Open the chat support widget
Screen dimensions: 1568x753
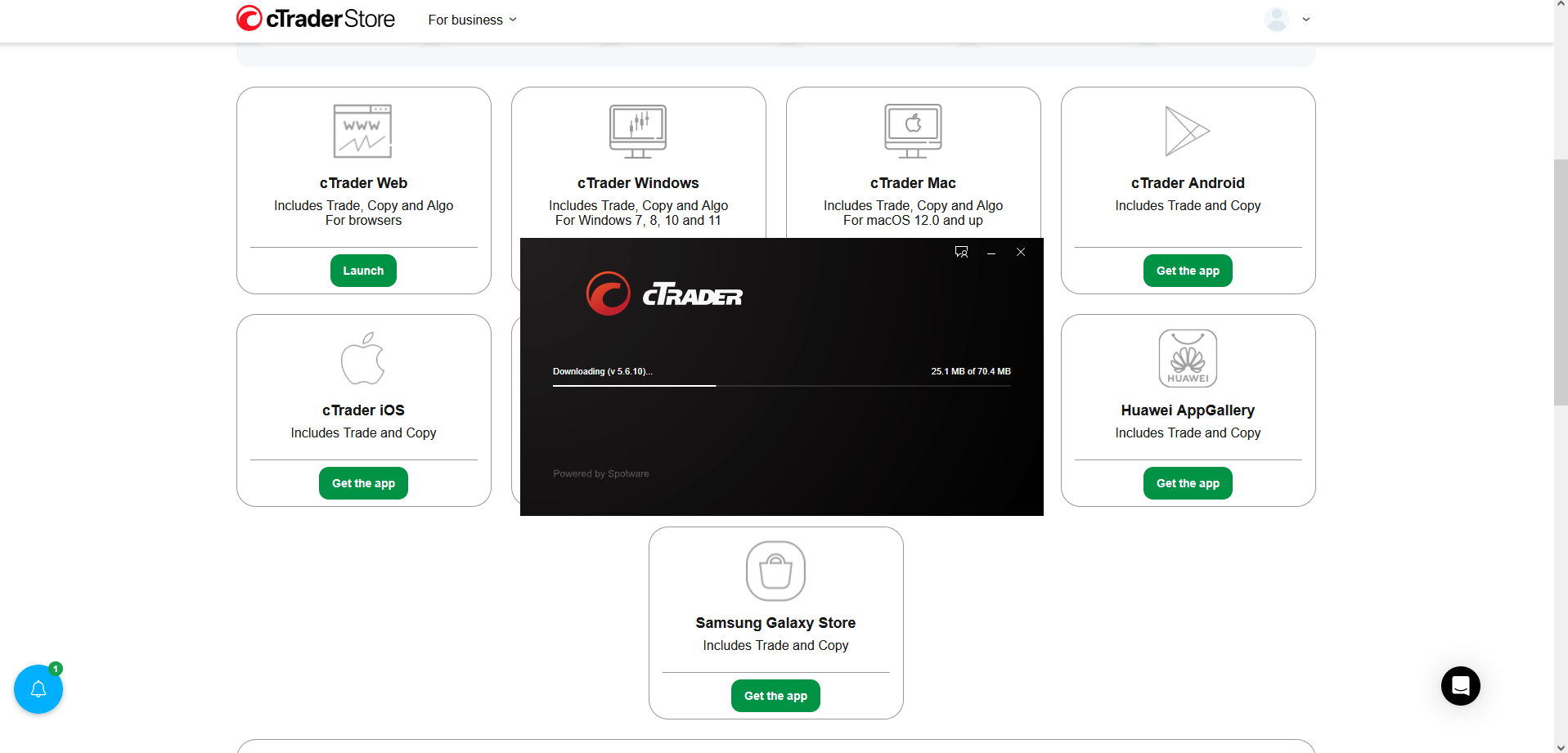(x=1461, y=686)
